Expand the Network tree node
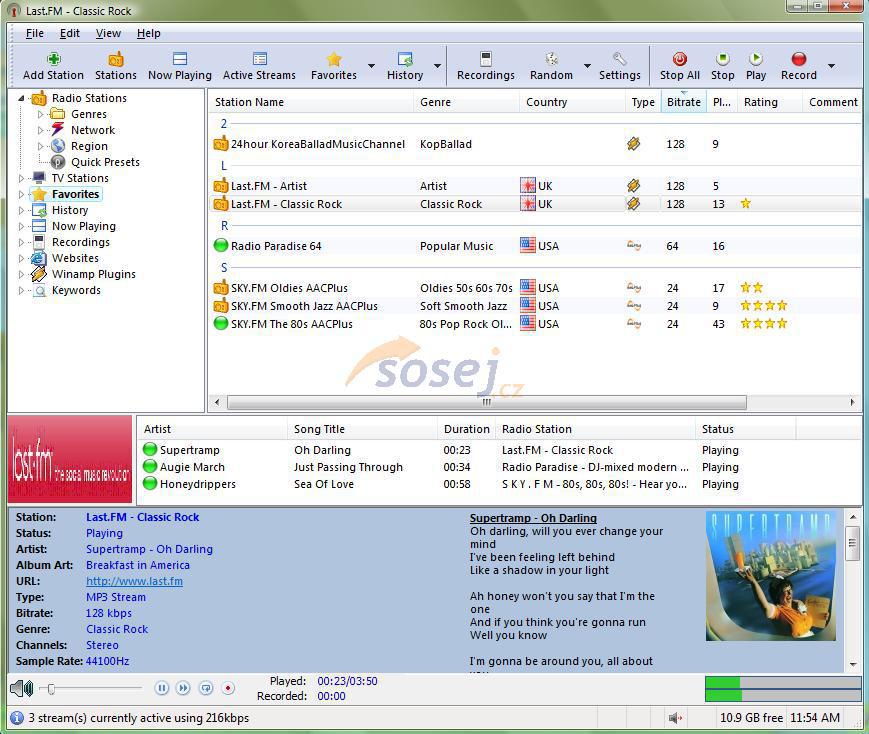The width and height of the screenshot is (869, 734). 40,130
